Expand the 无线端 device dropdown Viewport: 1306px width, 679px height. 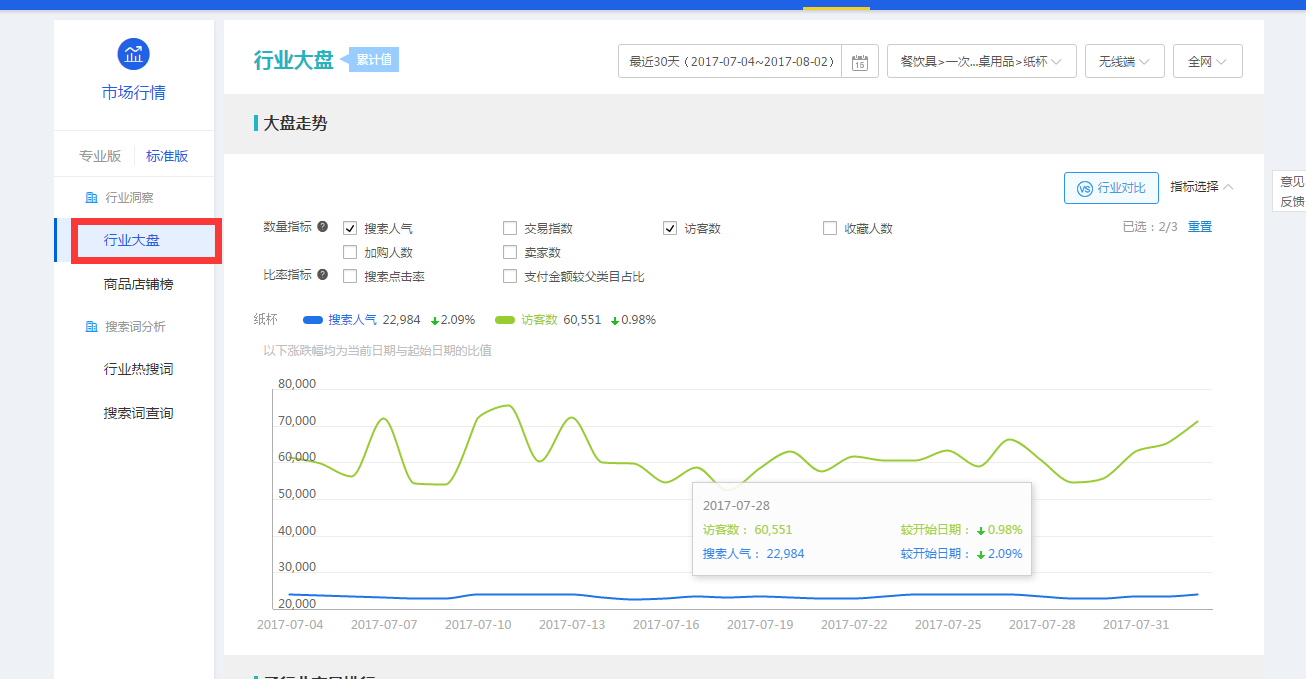(x=1123, y=62)
